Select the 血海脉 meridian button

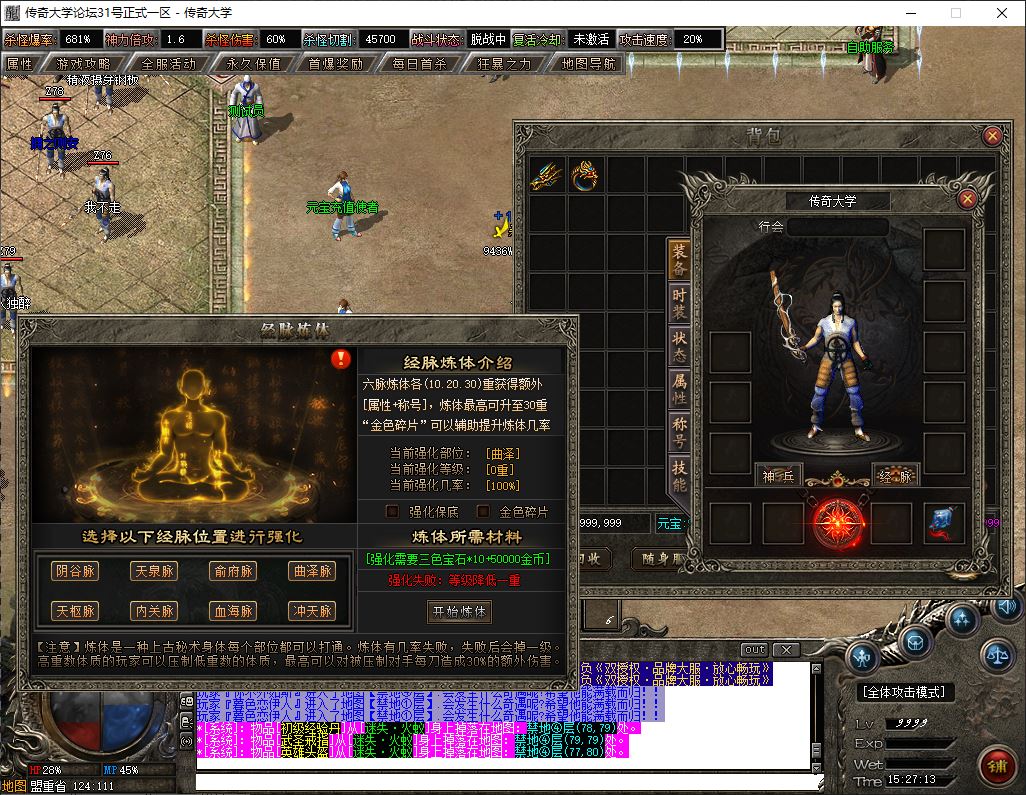pos(234,611)
